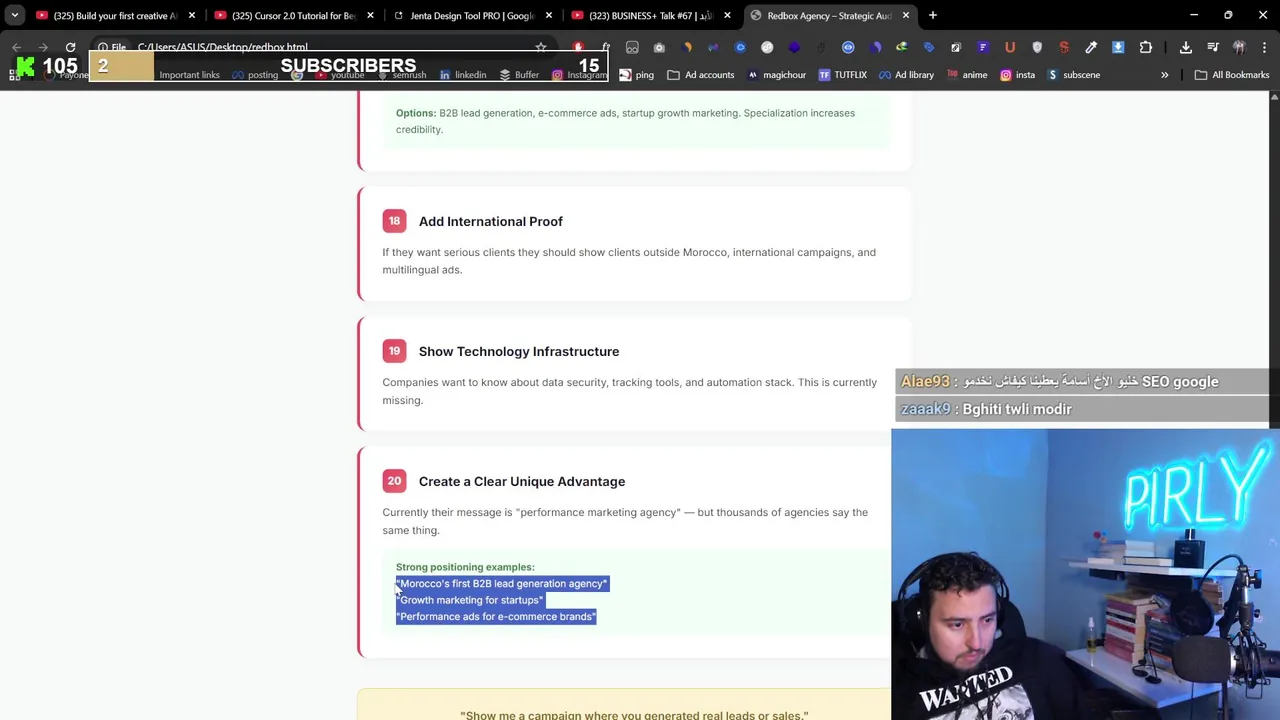
Task: Click 'Performance ads for e-commerce brands' line
Action: point(496,617)
